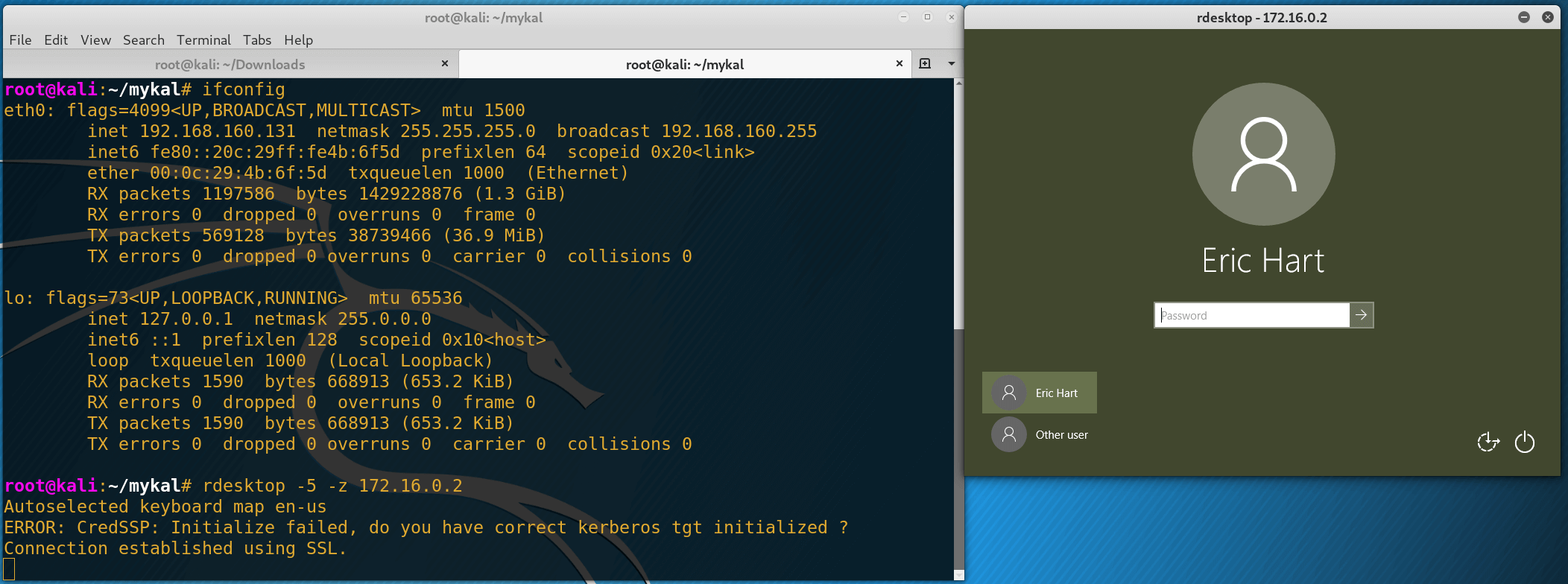Open the power options icon
The width and height of the screenshot is (1568, 584).
[1524, 442]
